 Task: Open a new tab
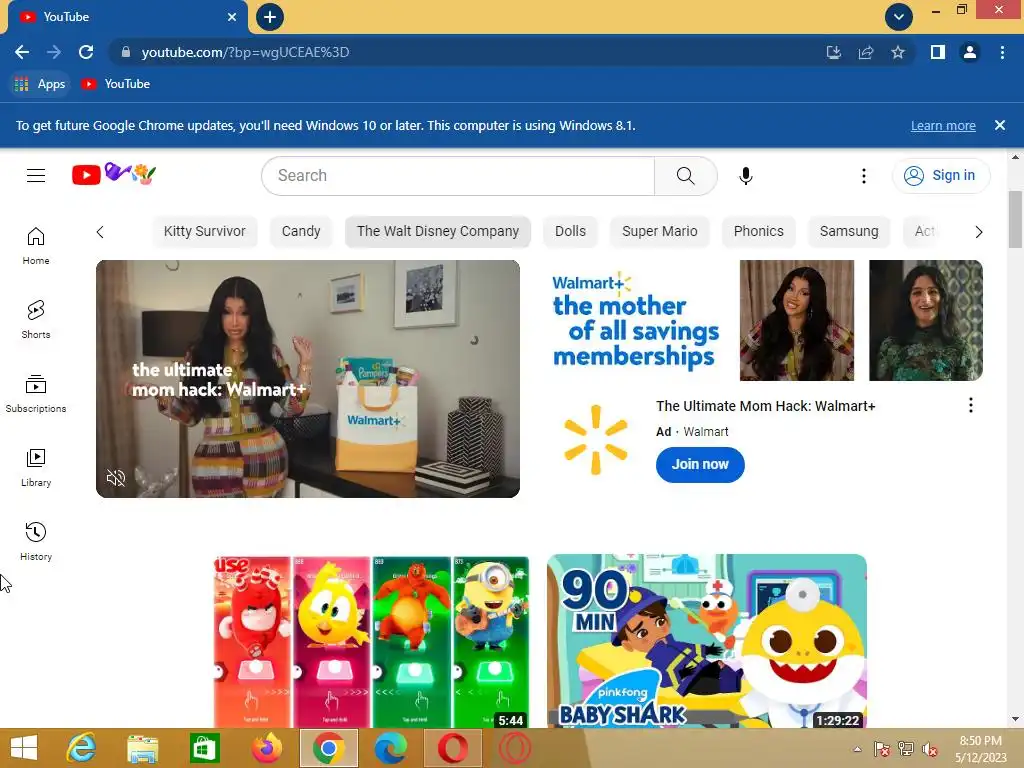coord(270,17)
